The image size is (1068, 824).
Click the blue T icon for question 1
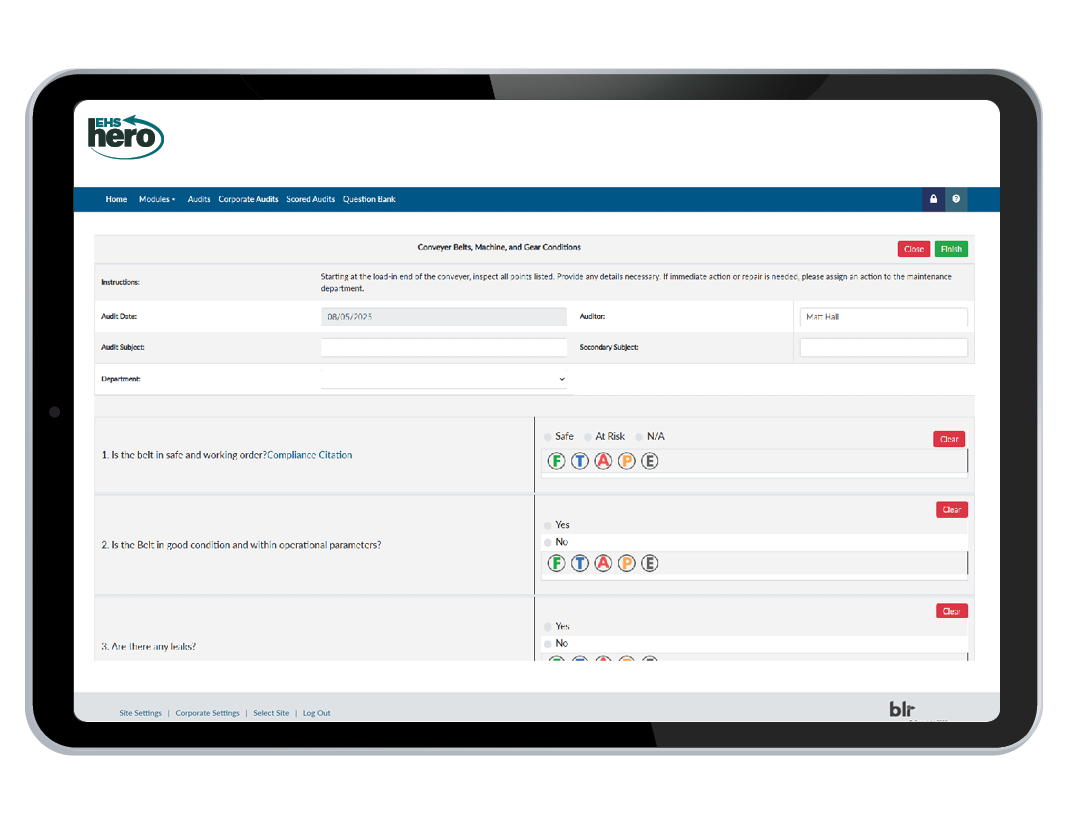579,461
